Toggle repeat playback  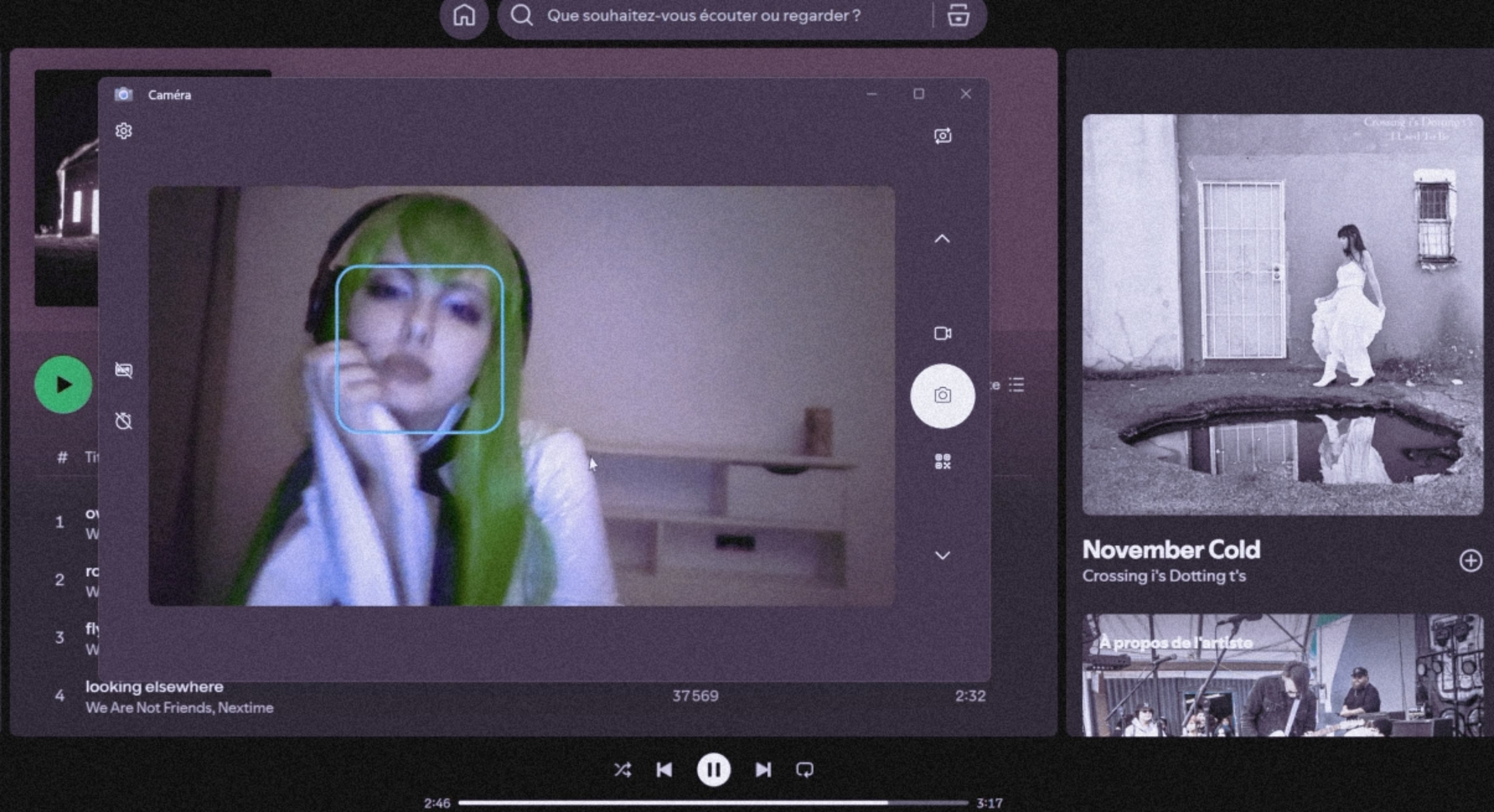click(x=804, y=770)
